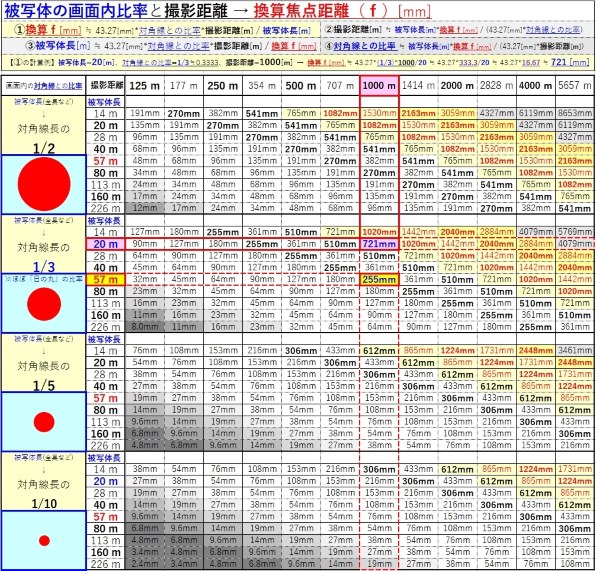
Task: Click the yellow 57 m row header
Action: [x=105, y=279]
